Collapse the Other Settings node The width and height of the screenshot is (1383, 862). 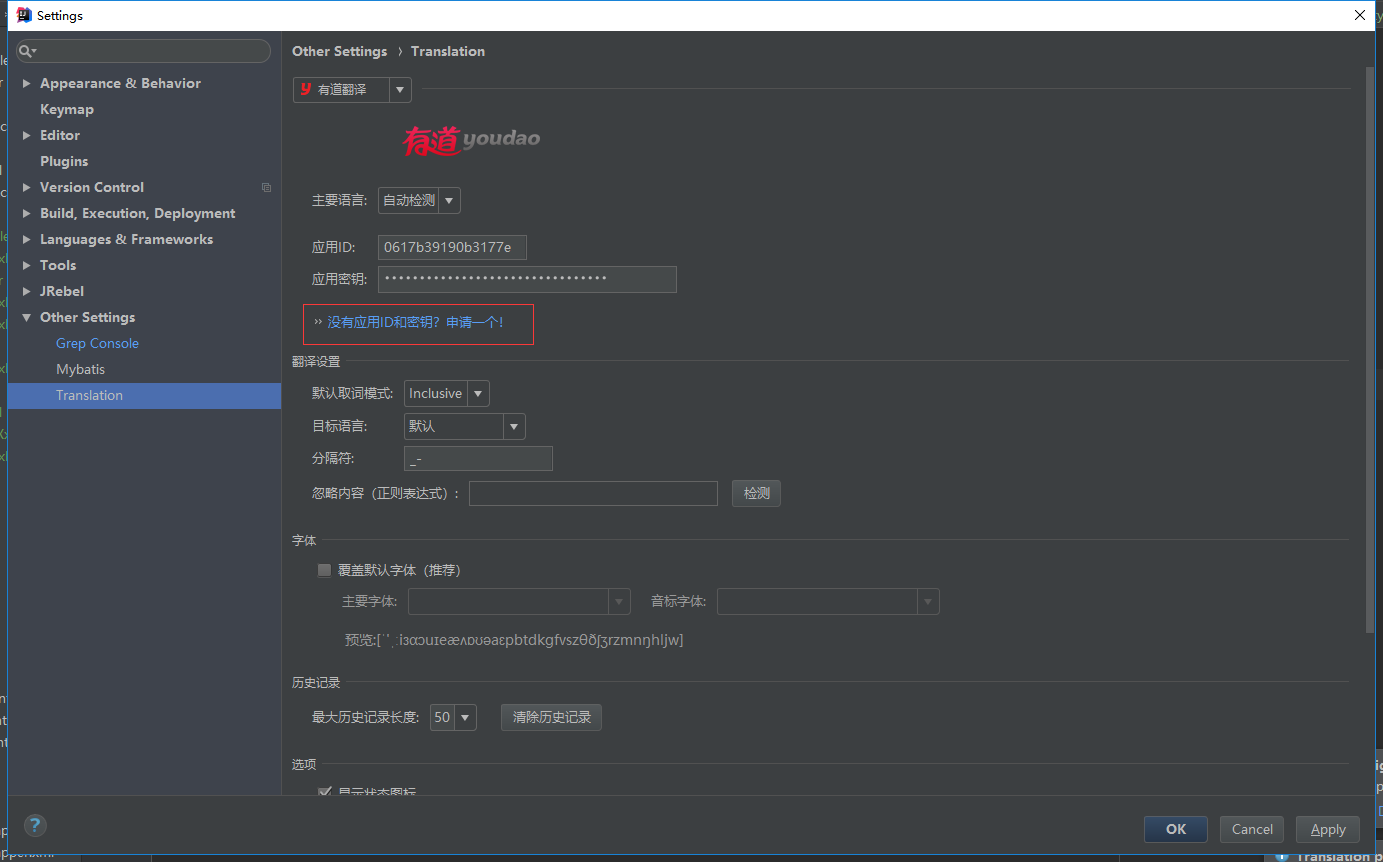(x=27, y=317)
